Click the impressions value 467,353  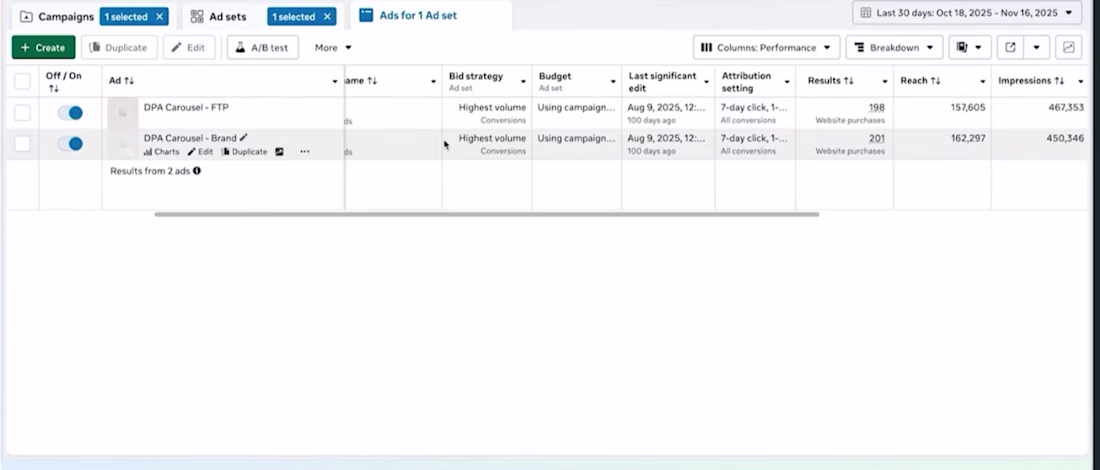click(x=1065, y=107)
